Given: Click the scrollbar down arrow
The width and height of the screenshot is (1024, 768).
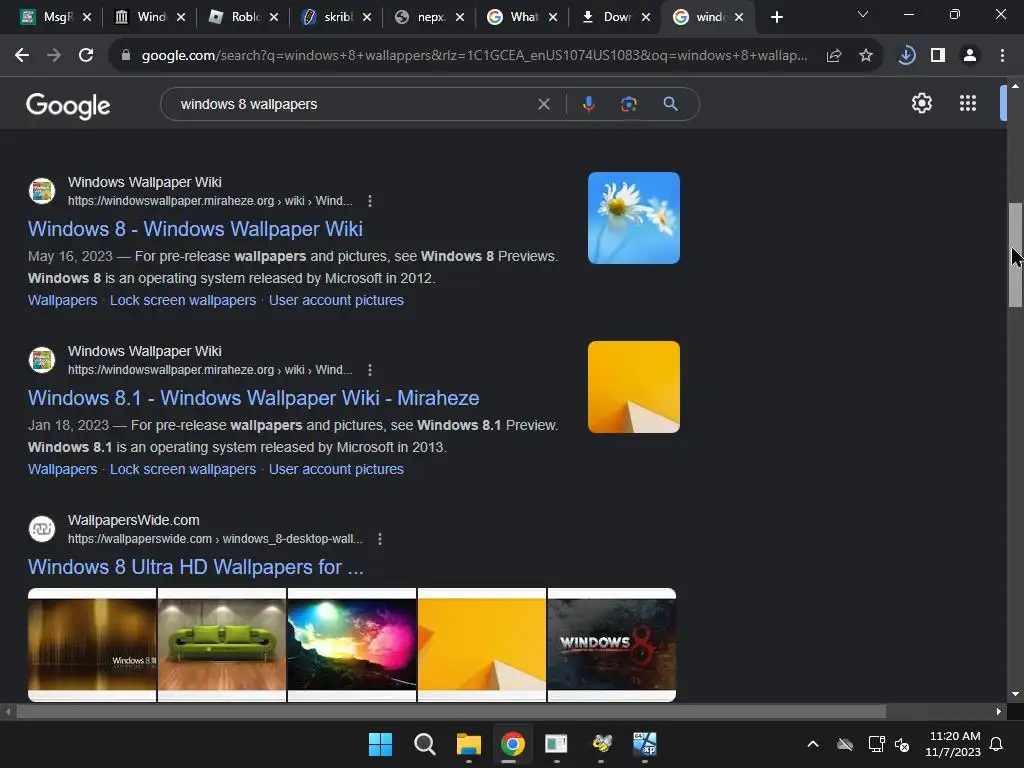Looking at the screenshot, I should [1015, 694].
